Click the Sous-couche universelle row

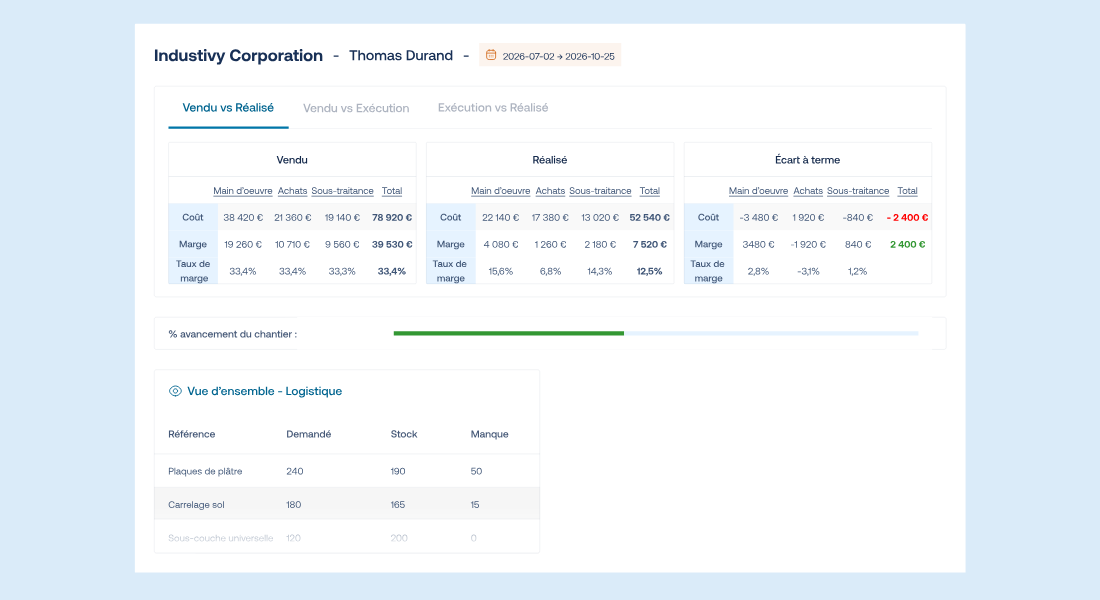click(347, 538)
